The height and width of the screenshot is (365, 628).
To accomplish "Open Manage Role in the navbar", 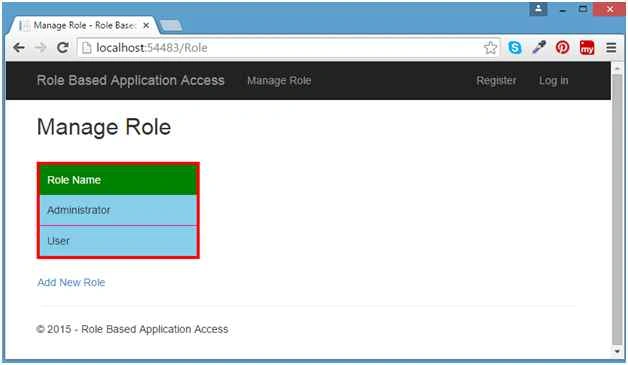I will [x=279, y=81].
